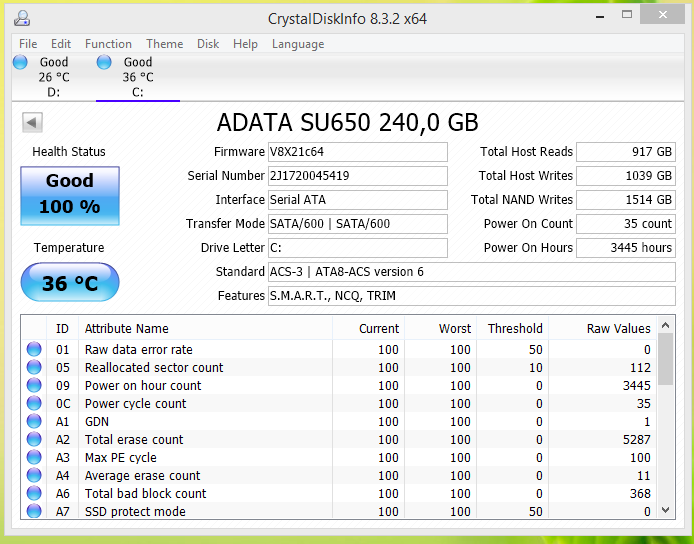The image size is (694, 544).
Task: Close the CrystalDiskInfo window
Action: (x=663, y=15)
